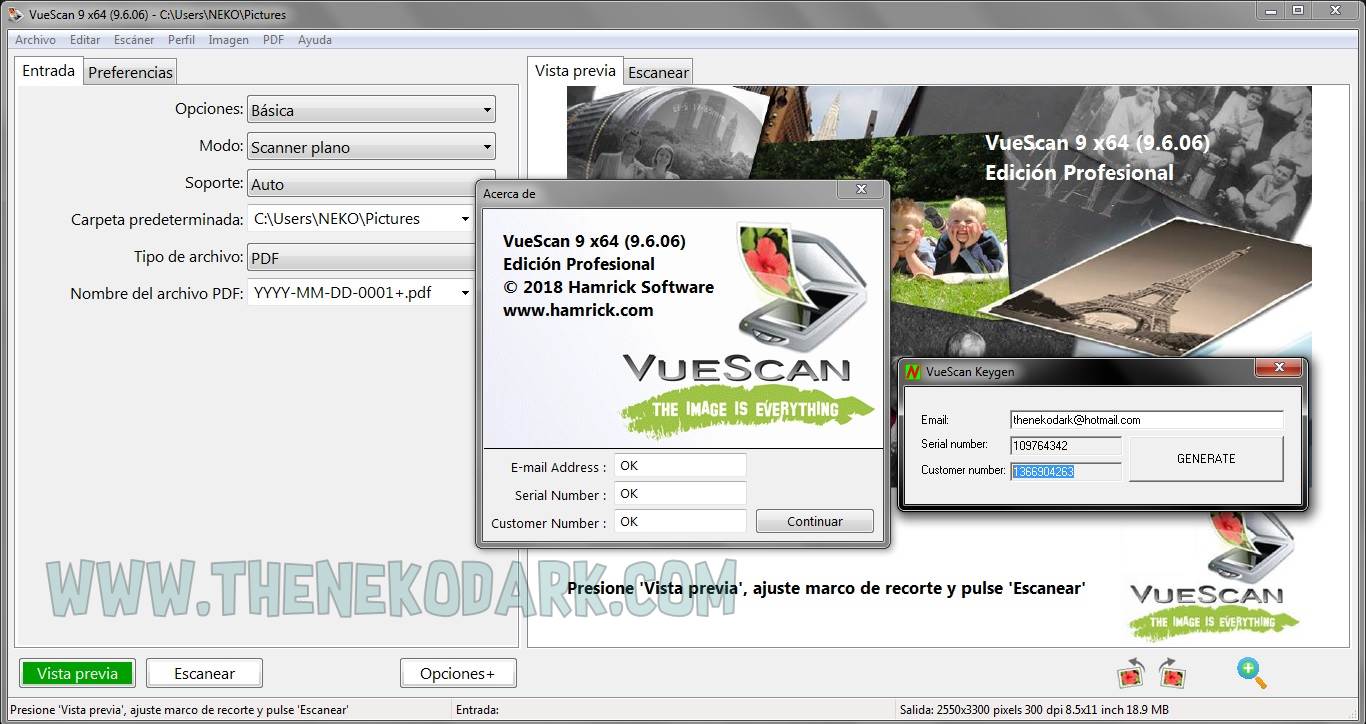Open the Ayuda menu

tap(315, 40)
